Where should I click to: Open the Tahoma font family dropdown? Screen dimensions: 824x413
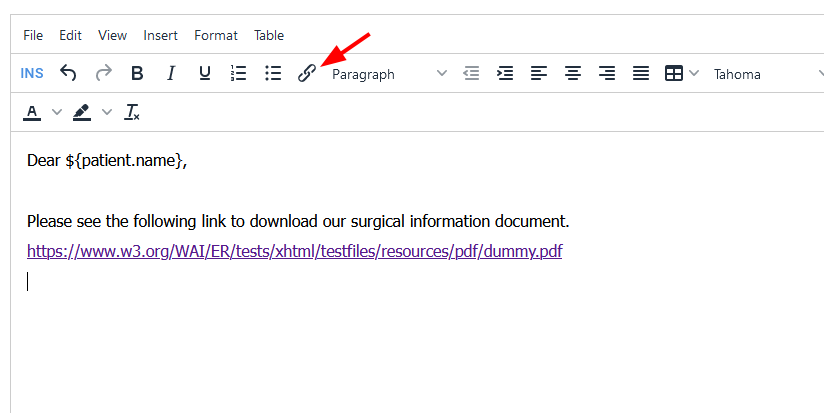click(765, 74)
